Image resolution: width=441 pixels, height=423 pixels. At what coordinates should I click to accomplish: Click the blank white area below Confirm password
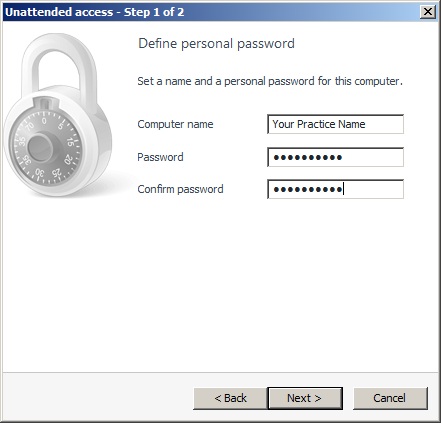point(267,283)
